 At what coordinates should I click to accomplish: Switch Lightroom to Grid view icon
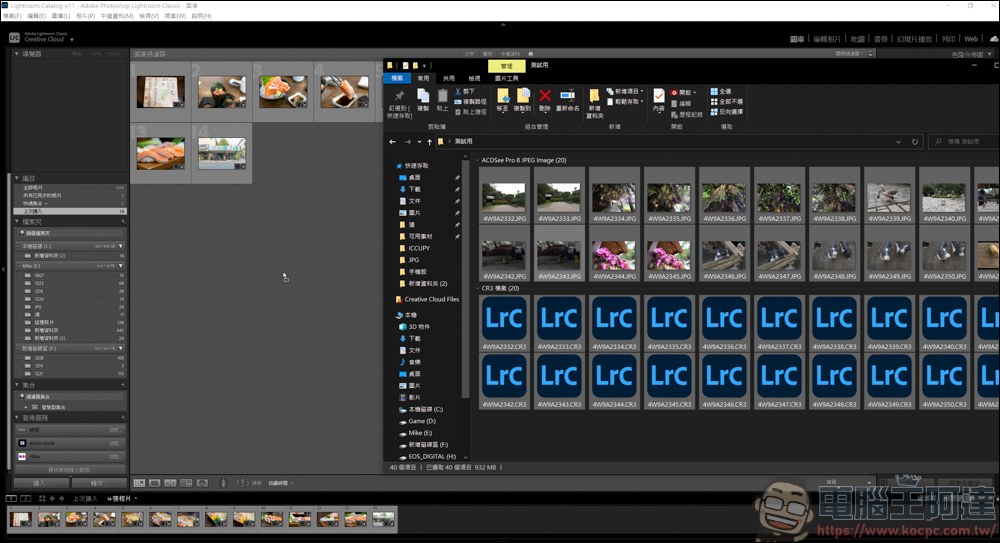pyautogui.click(x=139, y=483)
